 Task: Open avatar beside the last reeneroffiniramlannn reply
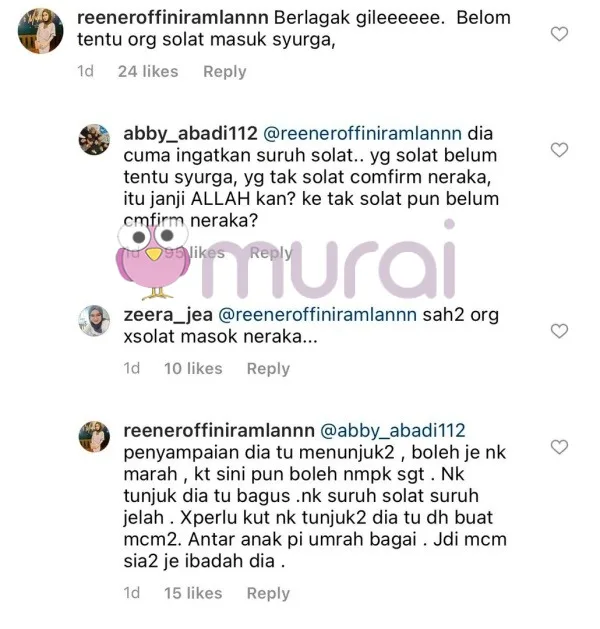(94, 436)
